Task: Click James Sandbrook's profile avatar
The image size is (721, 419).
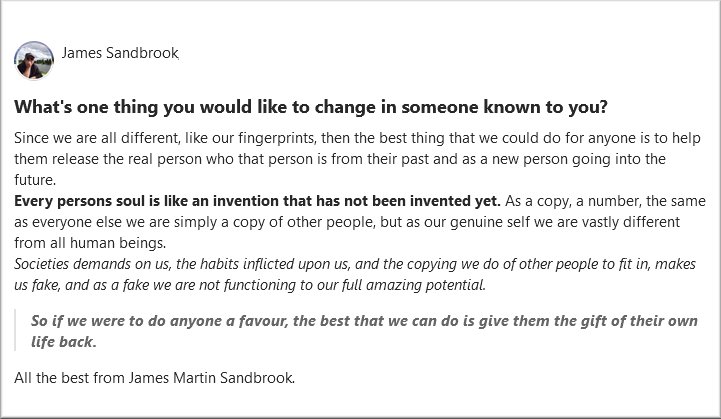Action: tap(33, 60)
